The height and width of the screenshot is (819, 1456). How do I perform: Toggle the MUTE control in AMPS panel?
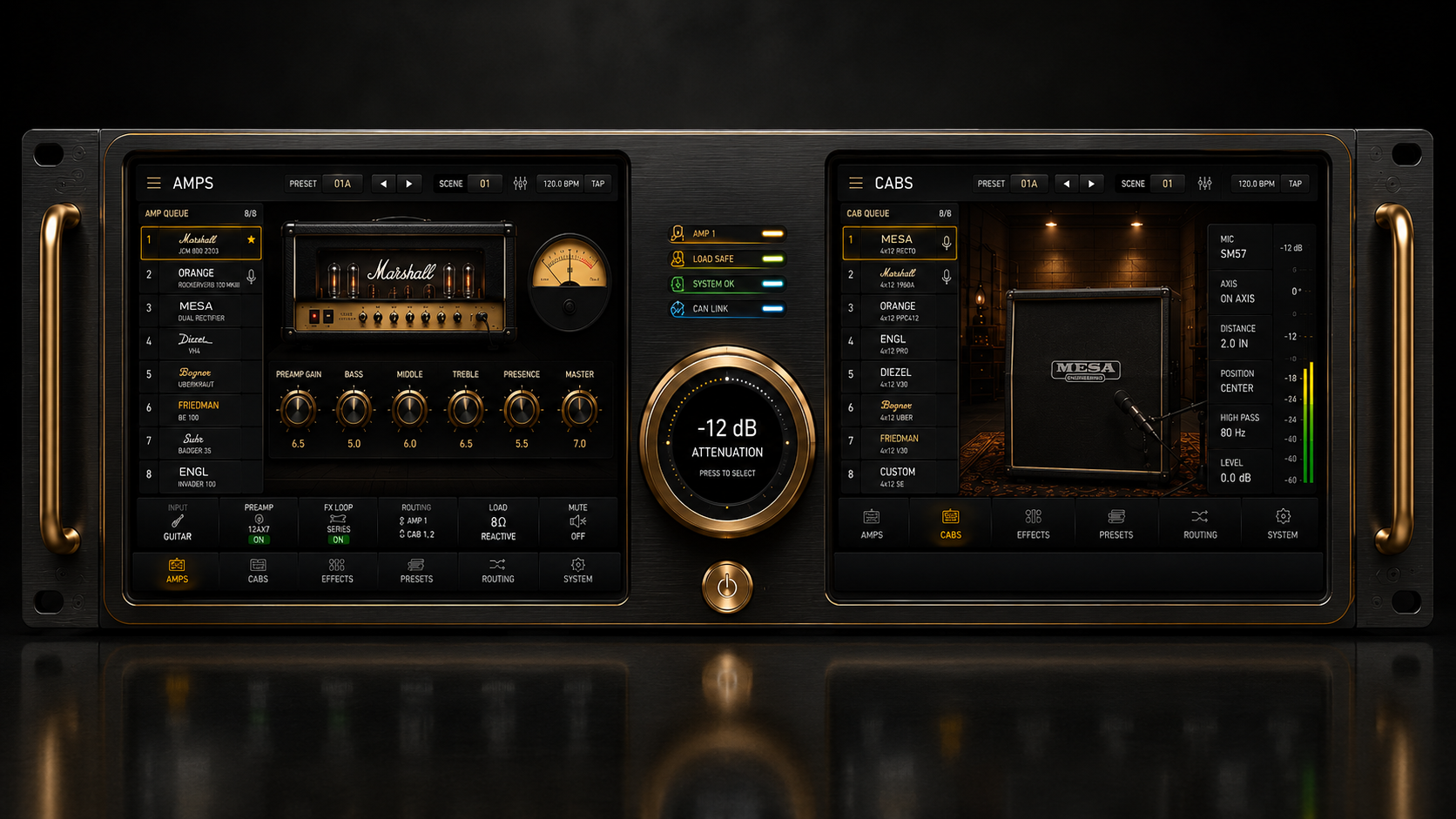point(577,522)
